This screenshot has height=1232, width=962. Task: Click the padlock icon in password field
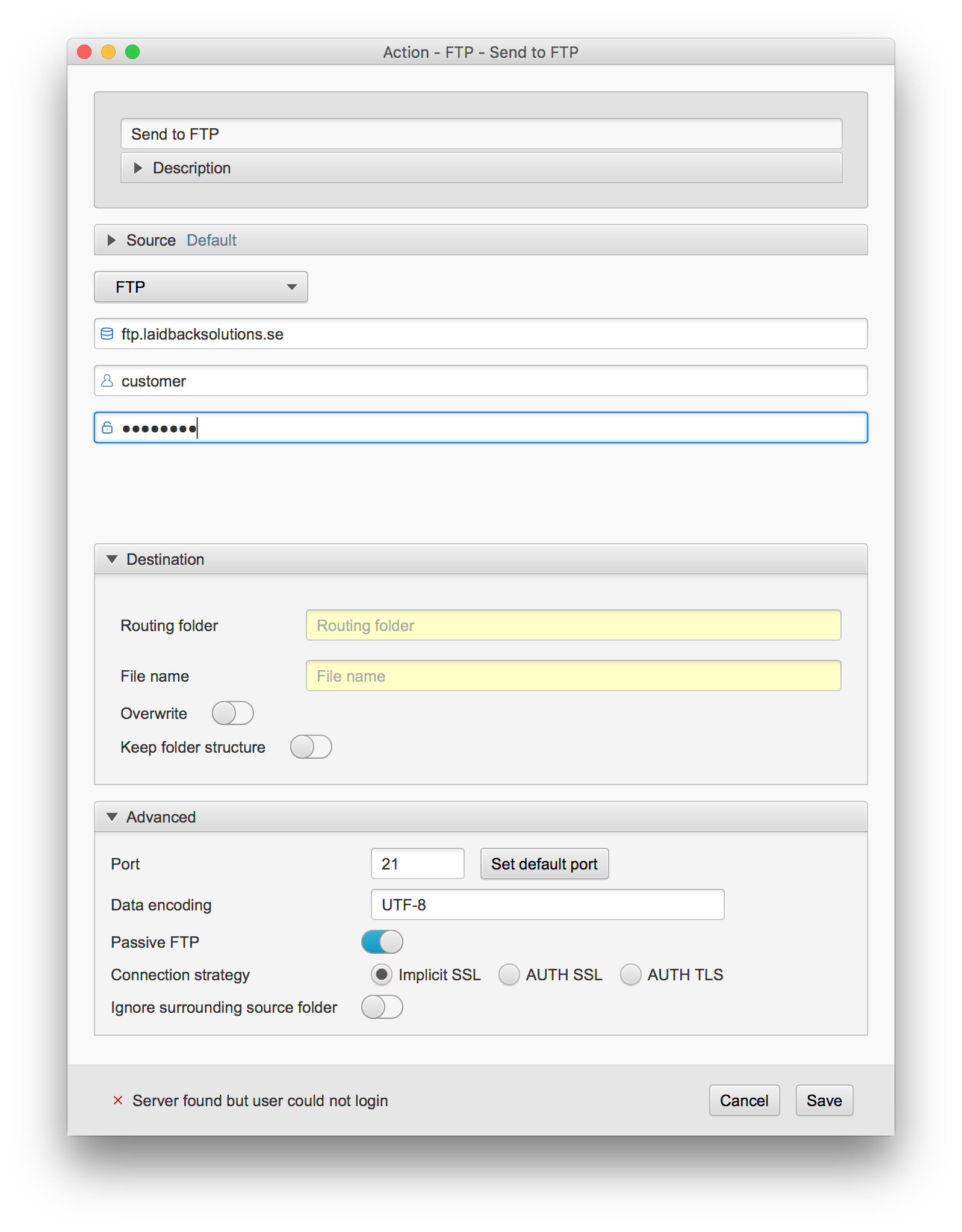pyautogui.click(x=107, y=428)
